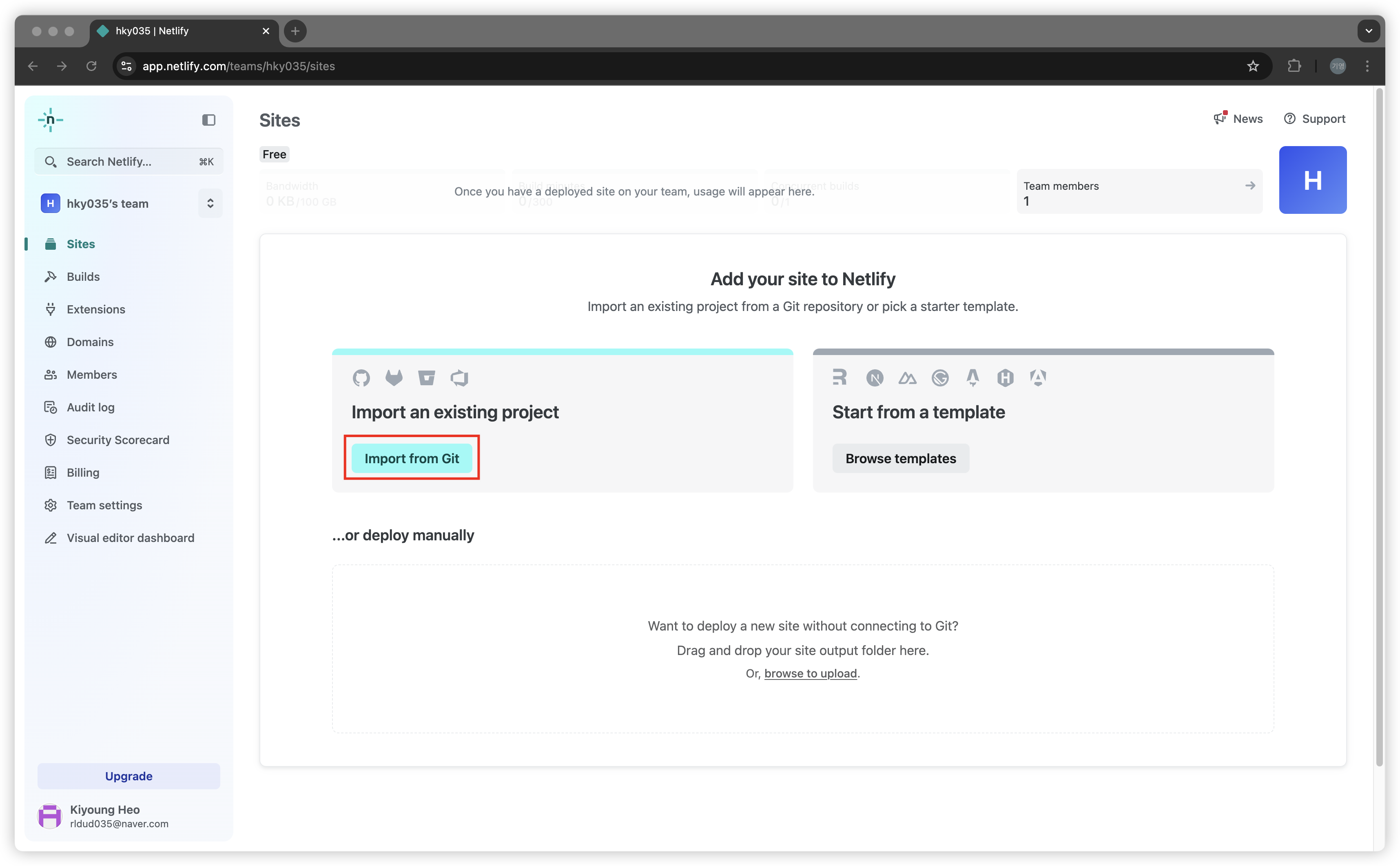Click the Nuxt template icon
1400x866 pixels.
[x=907, y=378]
